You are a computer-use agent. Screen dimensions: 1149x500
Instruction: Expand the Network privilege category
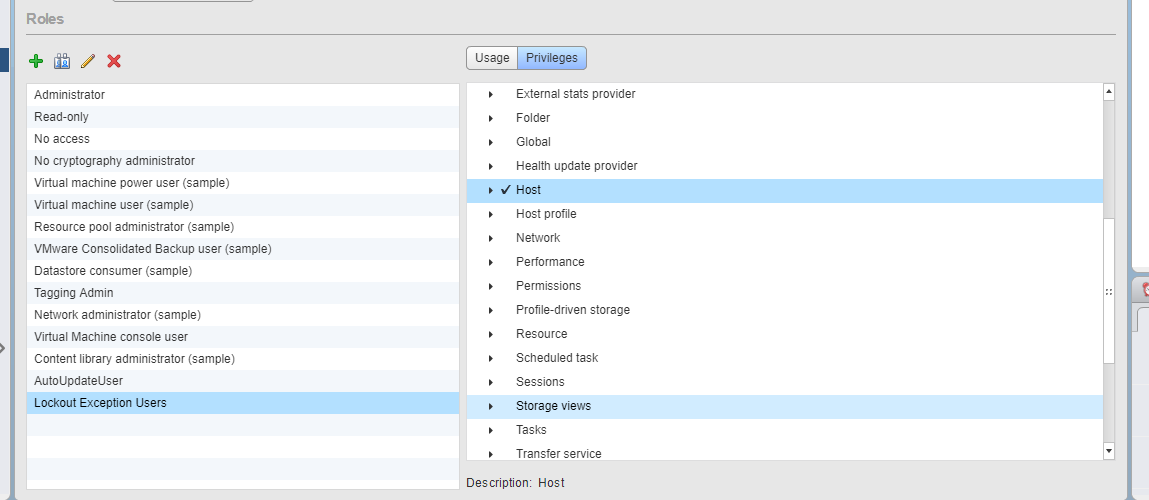(491, 238)
